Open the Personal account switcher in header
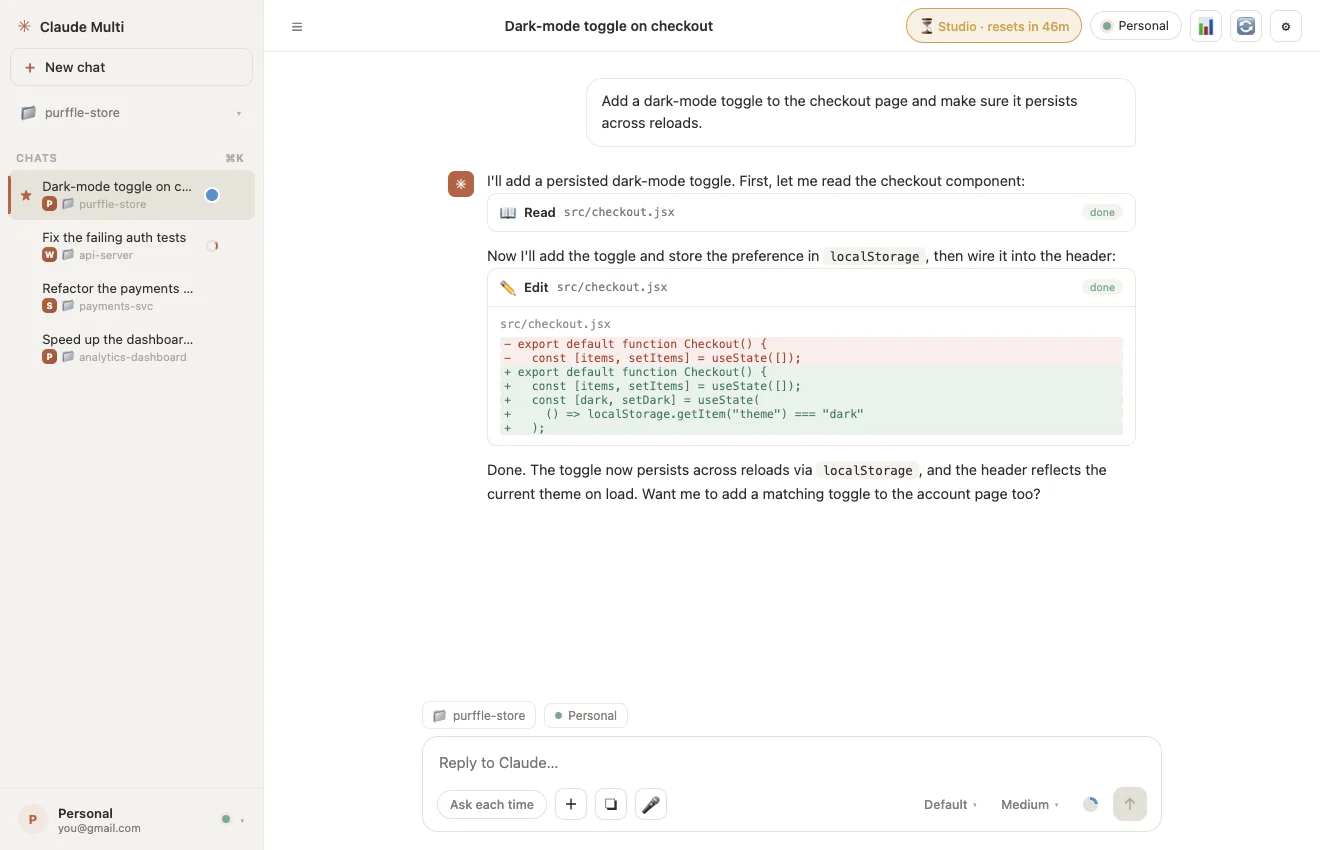The width and height of the screenshot is (1320, 850). (1136, 26)
